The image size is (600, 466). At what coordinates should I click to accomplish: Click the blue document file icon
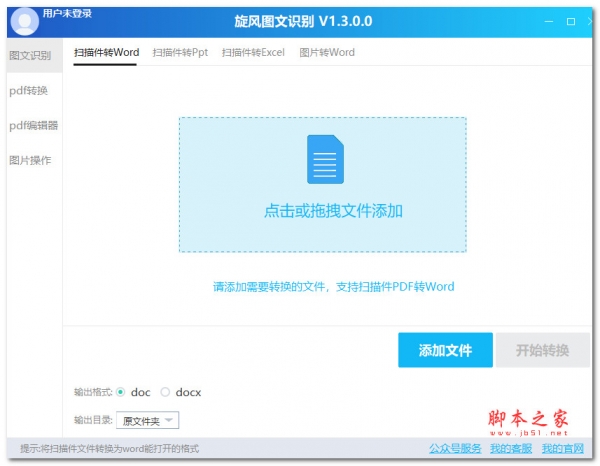pos(324,160)
